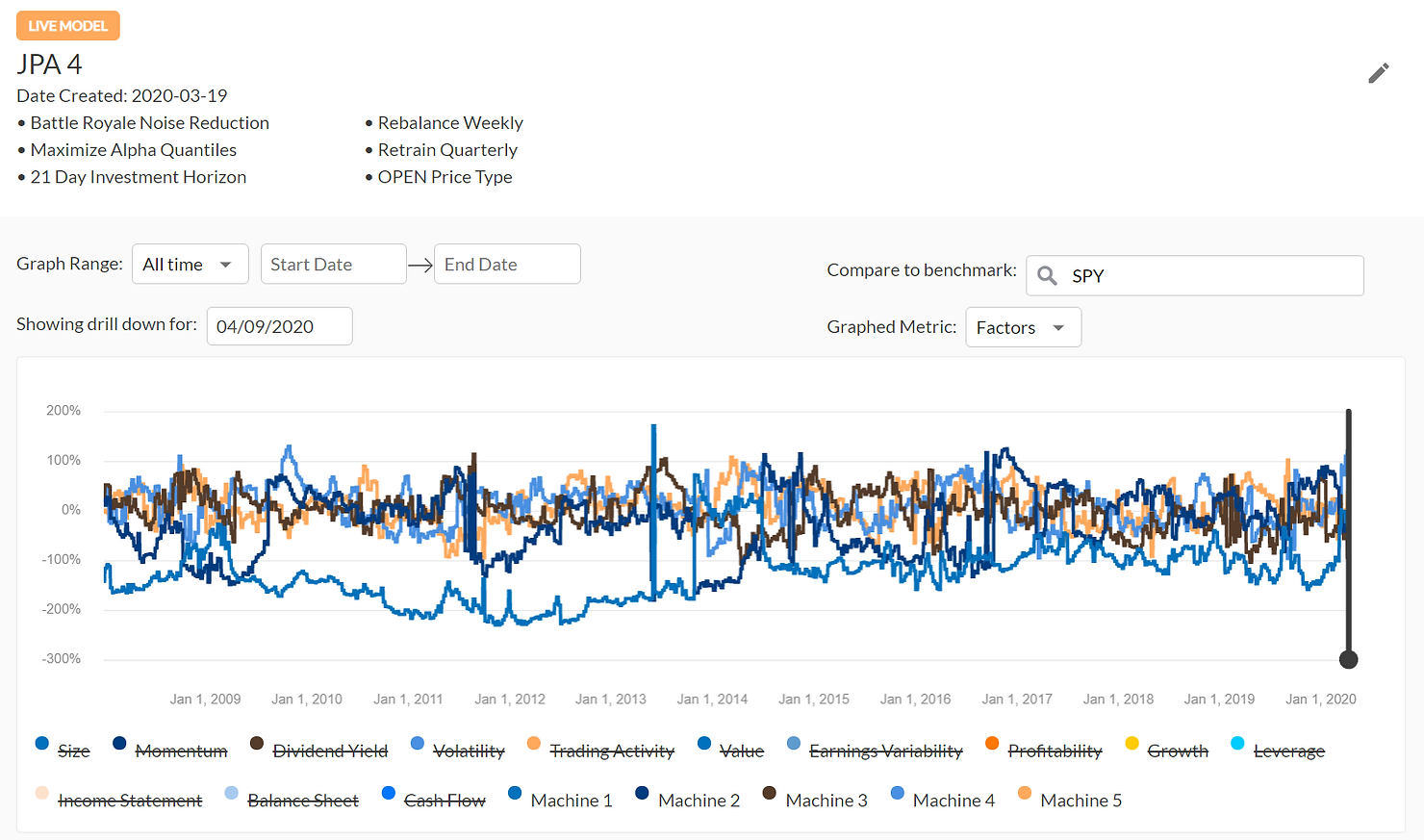Click the Jan 1, 2014 axis label
The height and width of the screenshot is (840, 1424).
[x=712, y=700]
